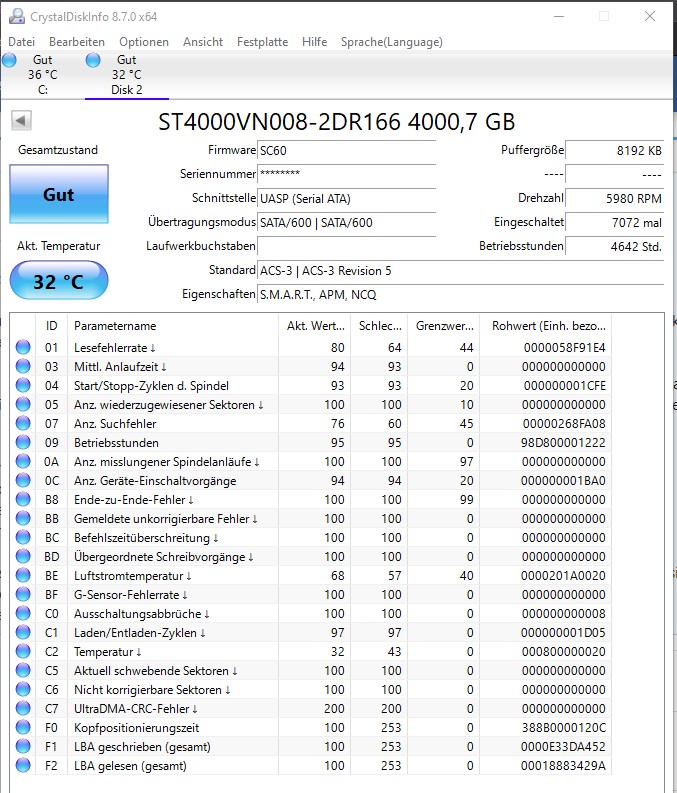Viewport: 677px width, 793px height.
Task: Click the Eingeschaltet value 7072 mal
Action: tap(614, 223)
